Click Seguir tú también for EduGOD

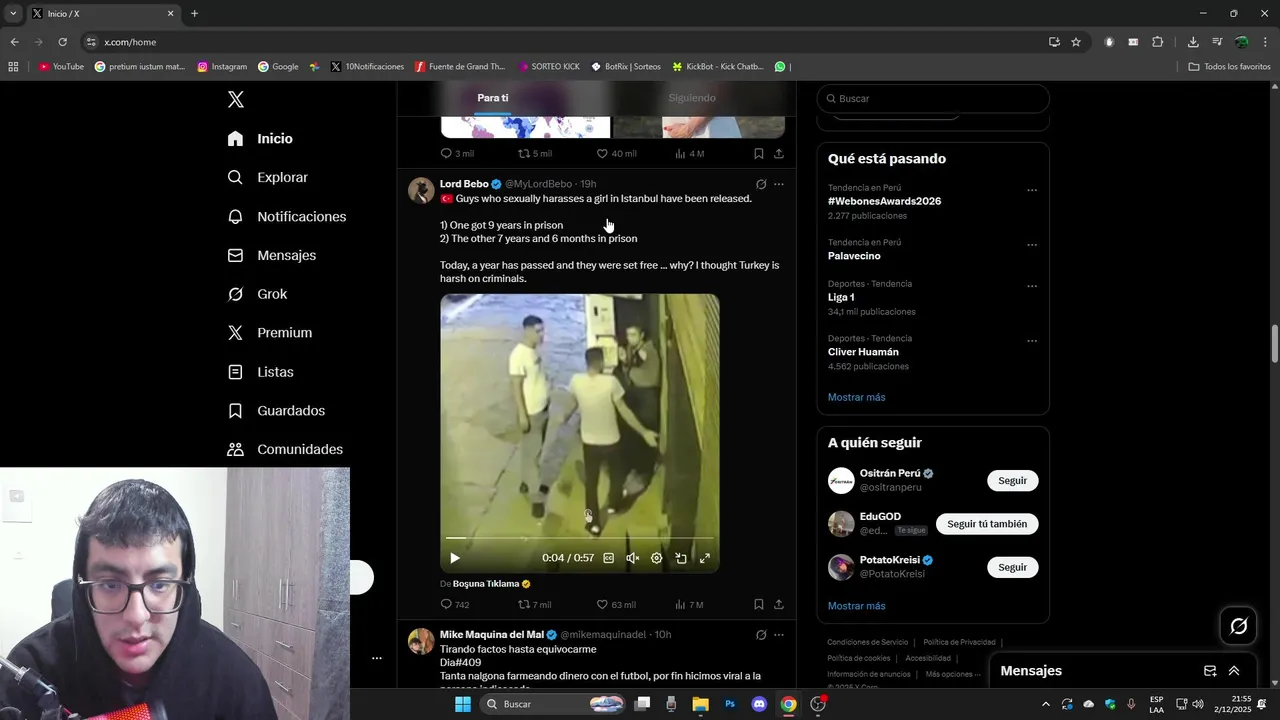point(987,524)
